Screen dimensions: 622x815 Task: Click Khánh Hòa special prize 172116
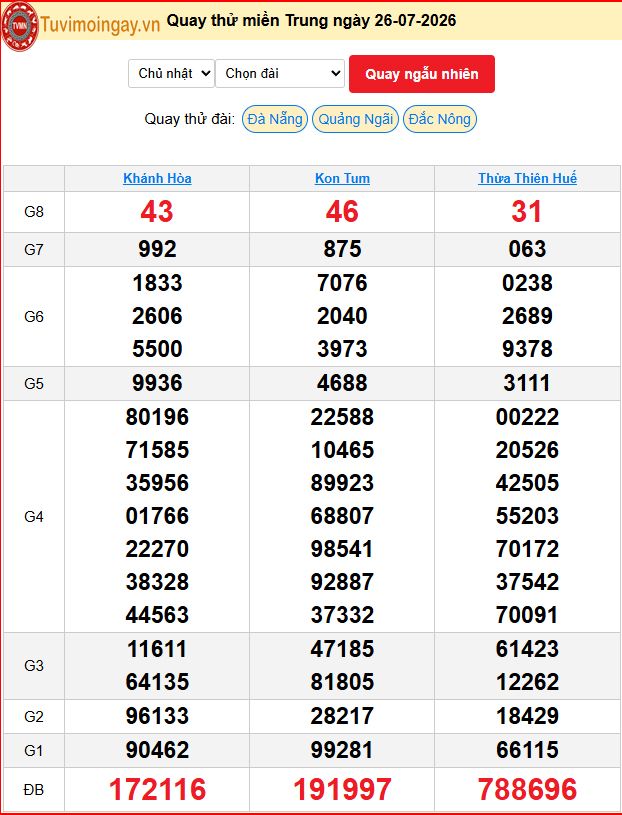pos(157,789)
